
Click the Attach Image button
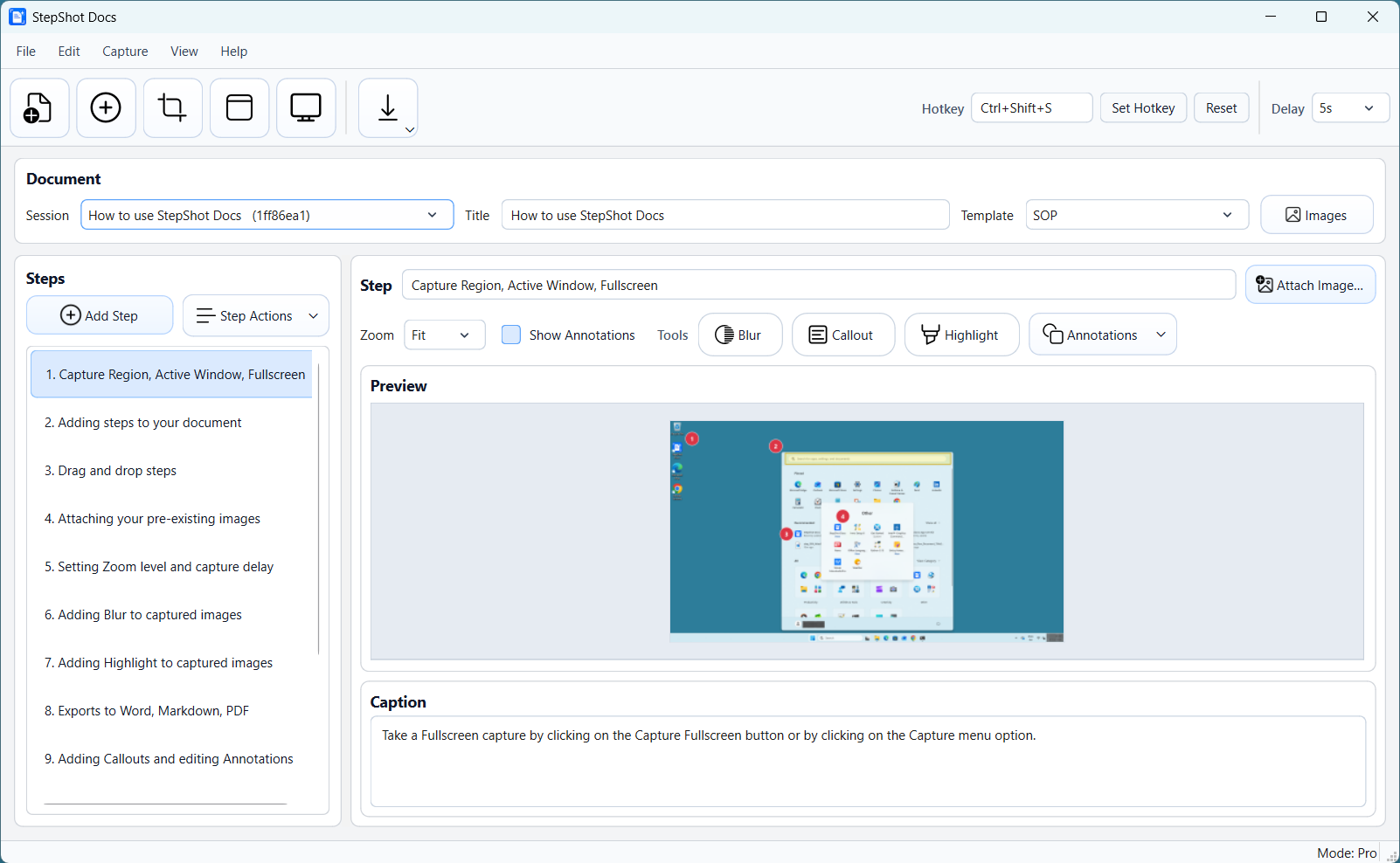pyautogui.click(x=1310, y=285)
